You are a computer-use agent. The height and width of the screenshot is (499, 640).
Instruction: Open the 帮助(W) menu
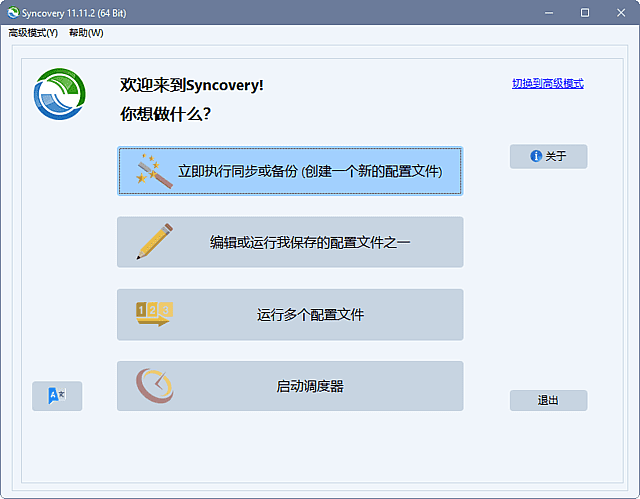point(86,33)
